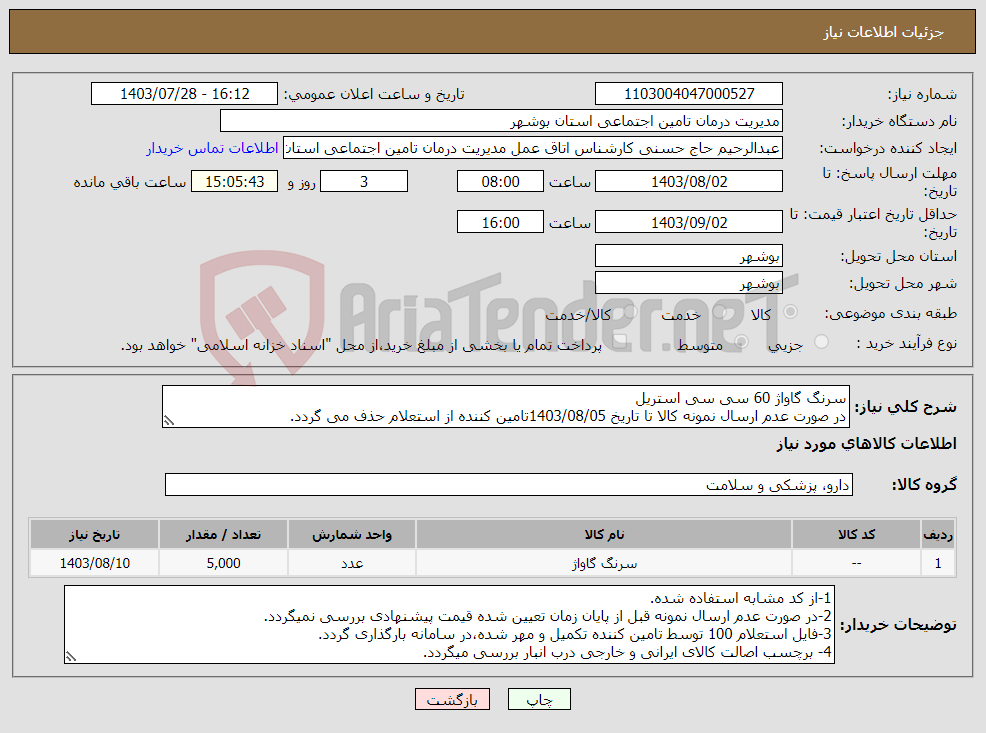Click the requester field عبدالرحیم حاج حسنی
This screenshot has width=986, height=733.
(533, 148)
